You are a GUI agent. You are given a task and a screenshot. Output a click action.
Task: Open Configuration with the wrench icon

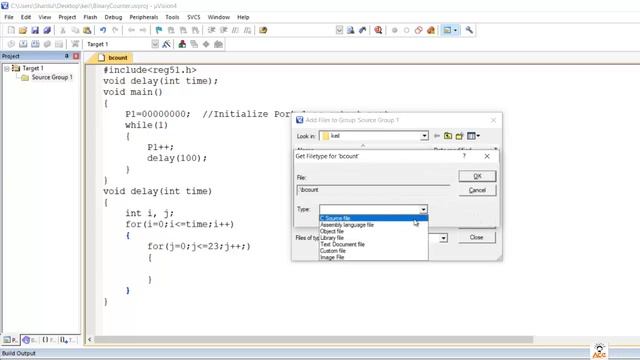click(469, 30)
